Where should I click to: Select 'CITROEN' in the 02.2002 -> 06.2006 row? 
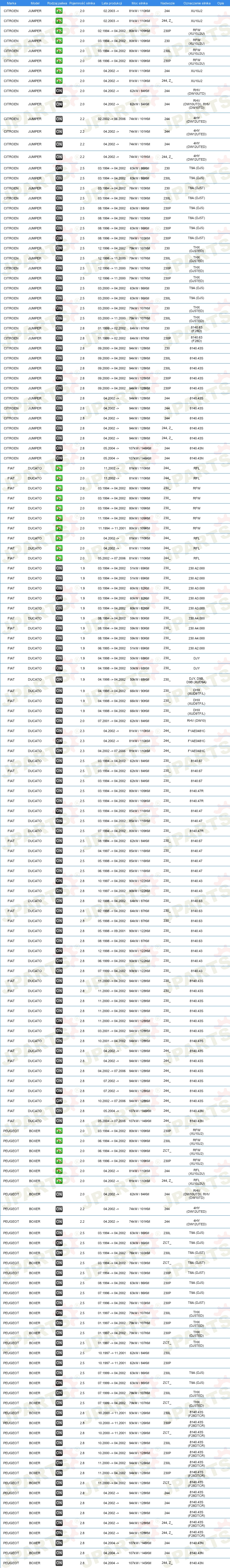click(x=11, y=119)
